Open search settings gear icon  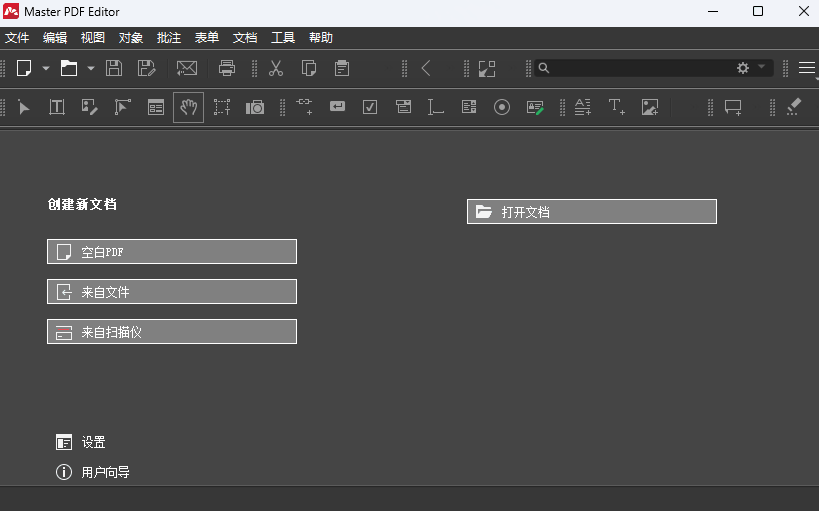[x=743, y=68]
